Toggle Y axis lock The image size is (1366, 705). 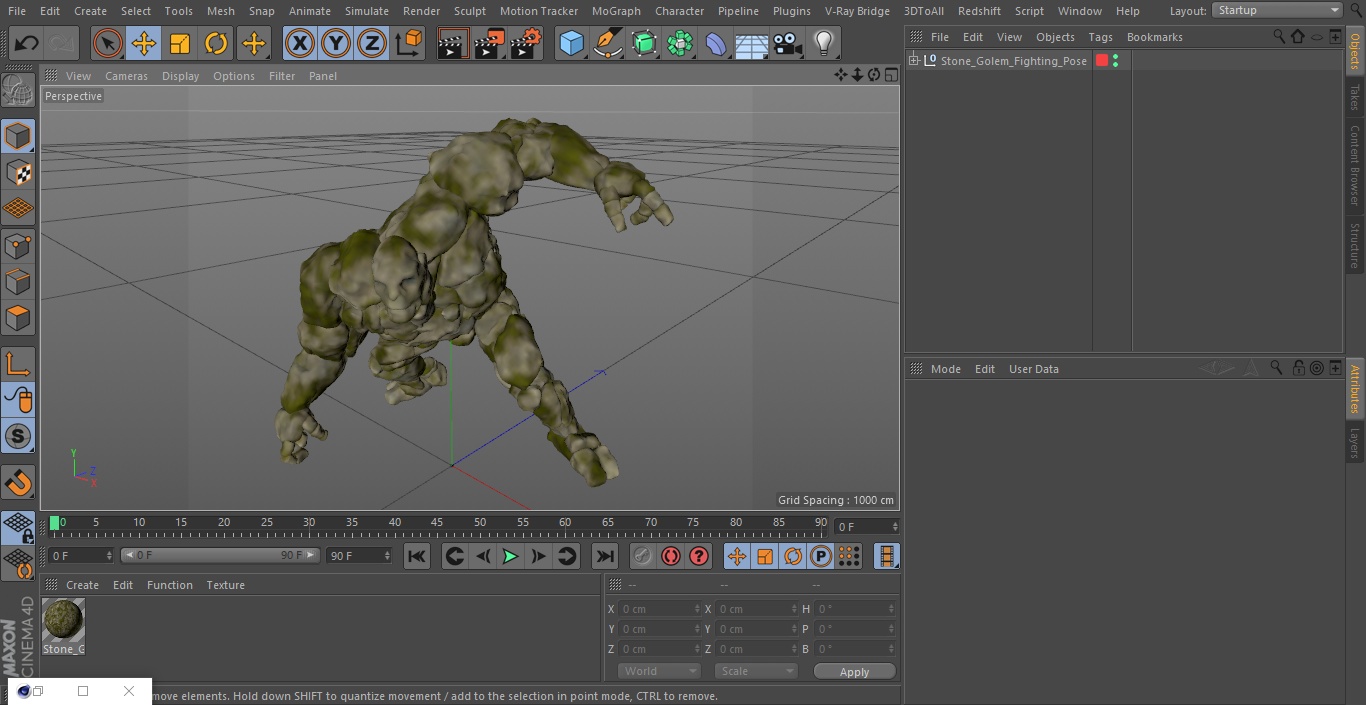[x=336, y=43]
